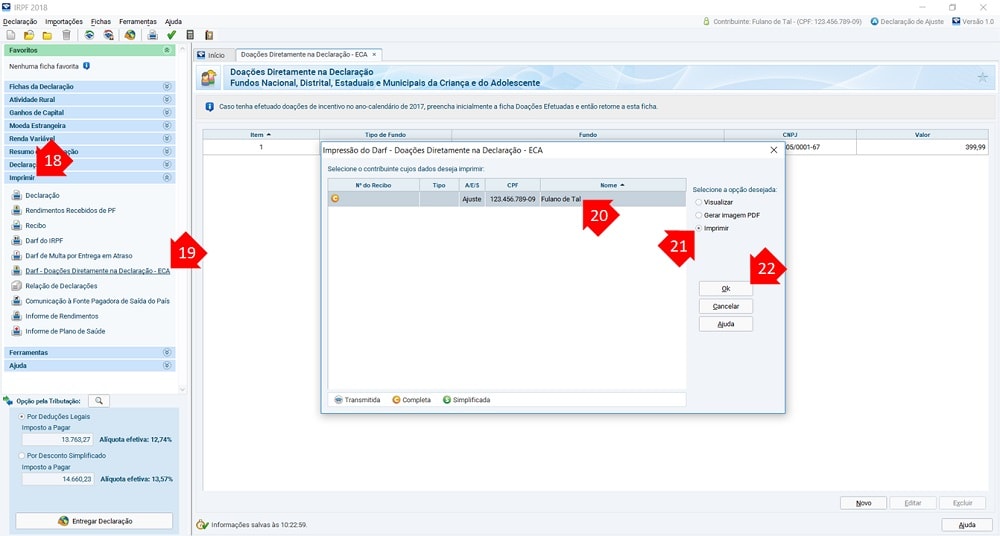The width and height of the screenshot is (1000, 536).
Task: Collapse the Favoritos panel
Action: point(166,49)
